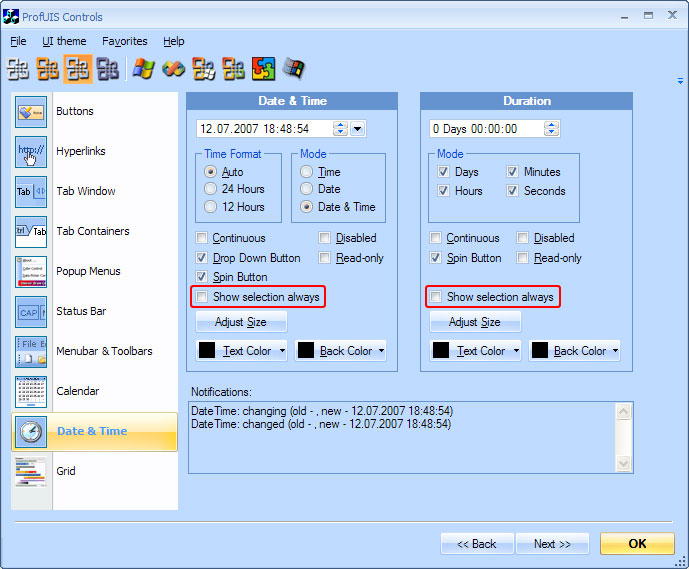The image size is (689, 569).
Task: Open the Calendar page icon
Action: [x=31, y=391]
